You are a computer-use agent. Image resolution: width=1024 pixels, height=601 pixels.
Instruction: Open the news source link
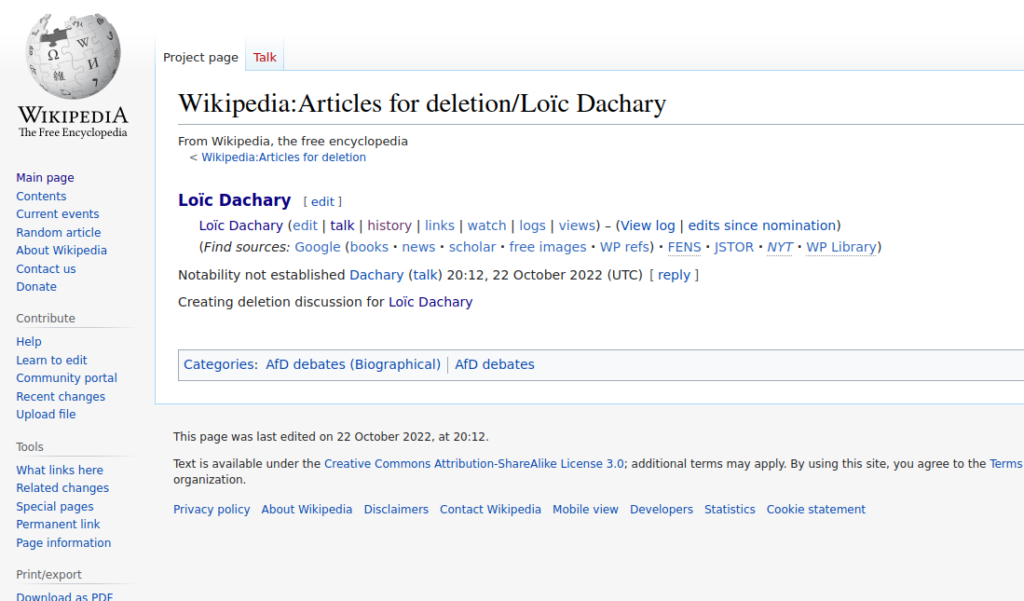(418, 247)
